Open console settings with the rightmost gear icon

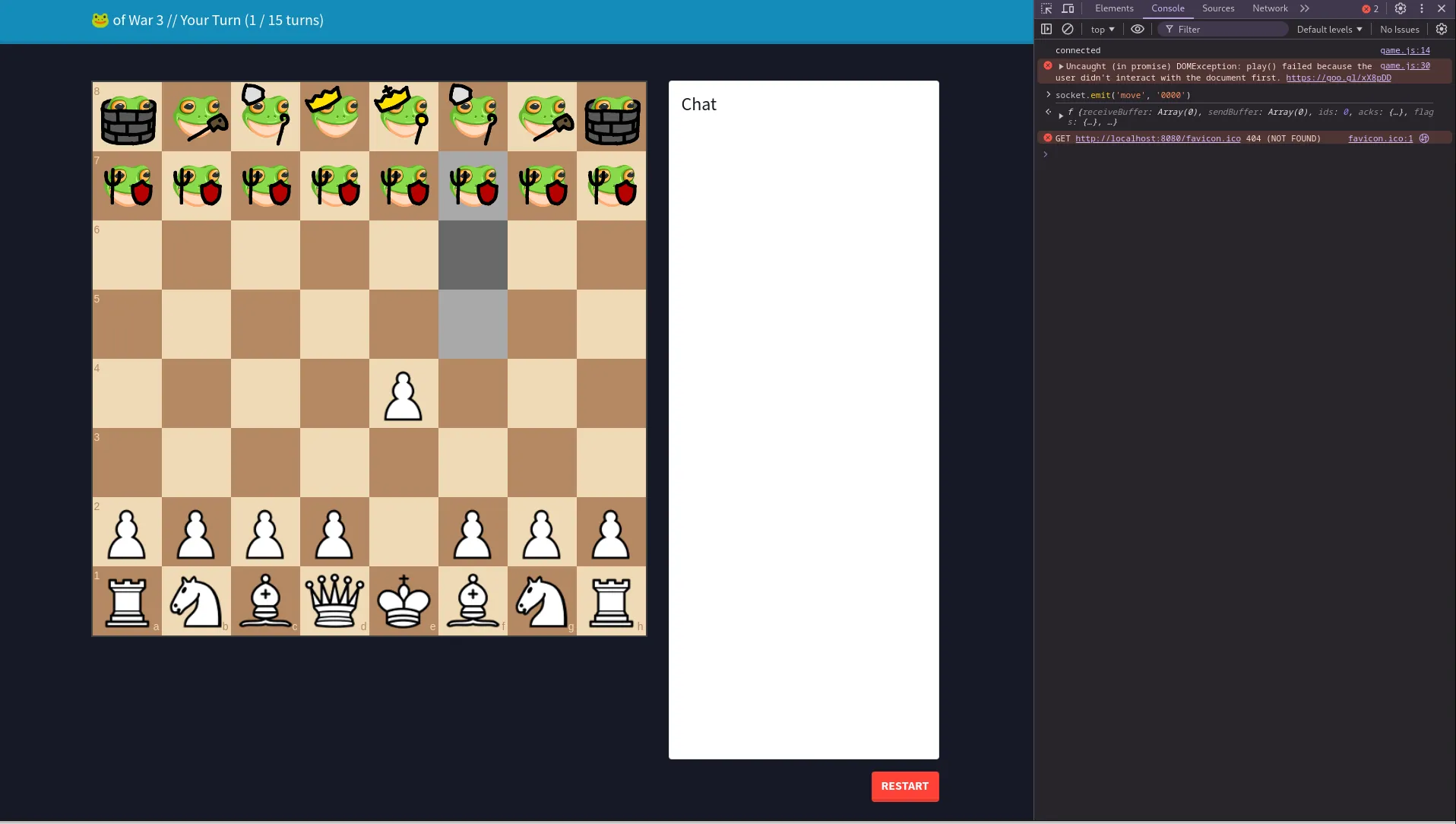(x=1442, y=29)
